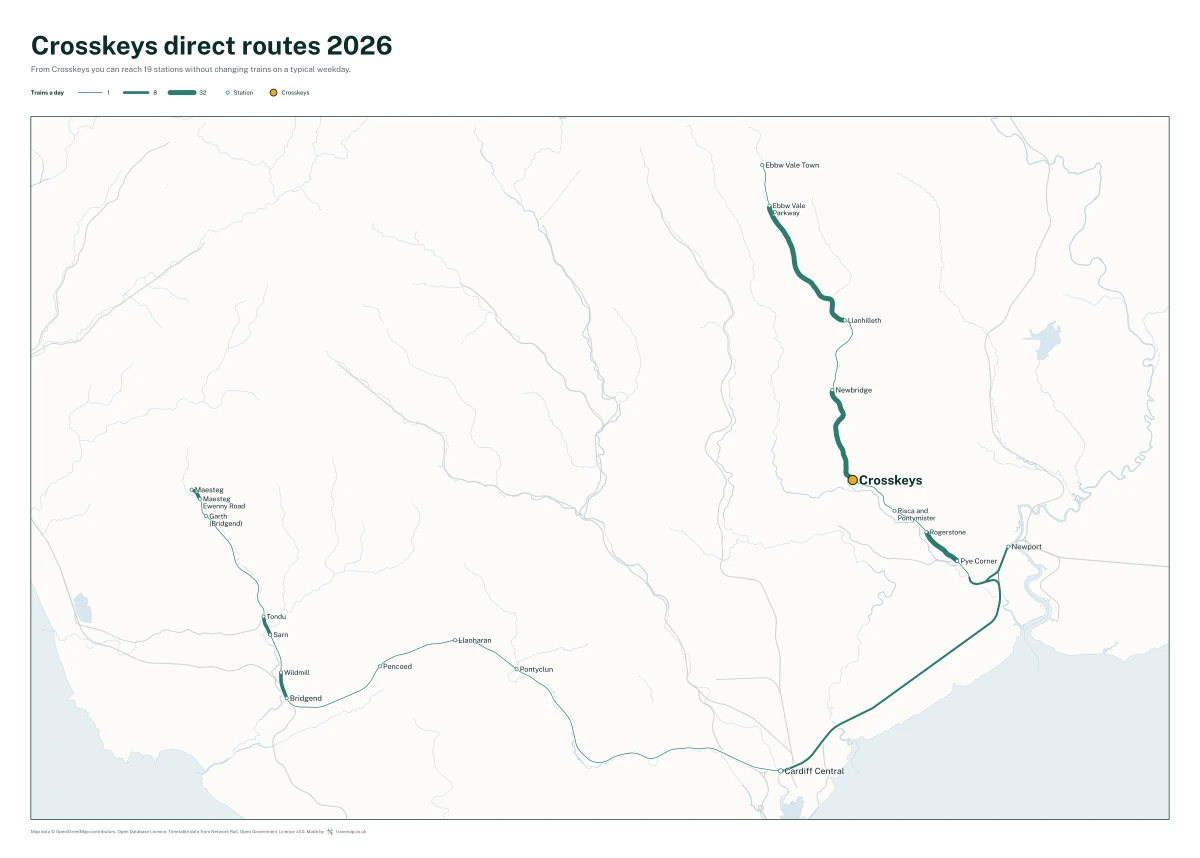Image resolution: width=1200 pixels, height=858 pixels.
Task: Click the 'Trains a day' legend label
Action: click(x=47, y=92)
